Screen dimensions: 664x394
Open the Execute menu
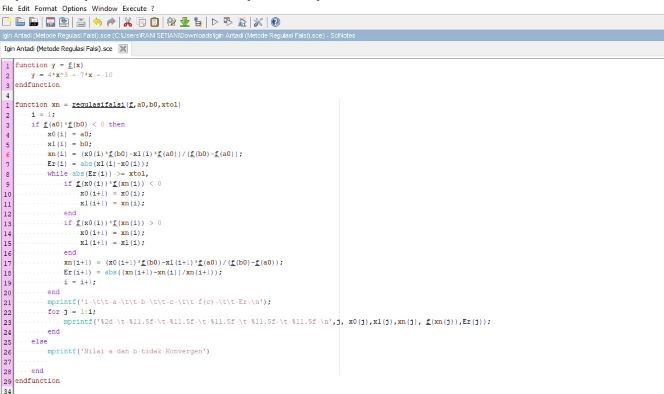click(135, 8)
